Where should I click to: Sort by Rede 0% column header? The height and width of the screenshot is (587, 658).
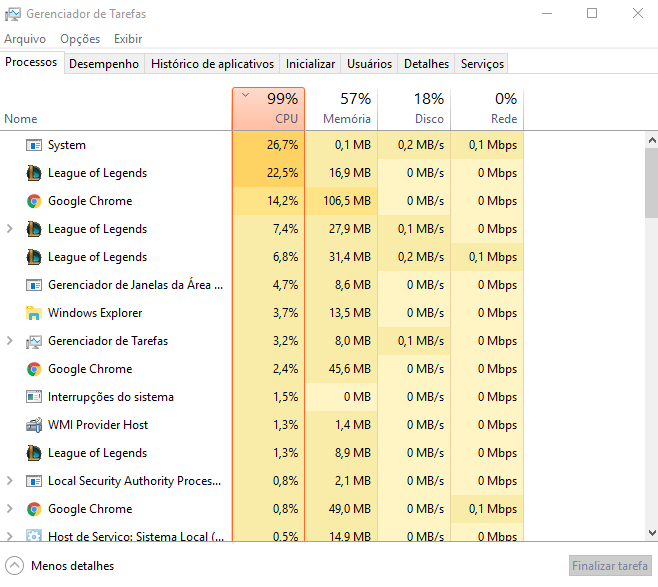tap(487, 109)
